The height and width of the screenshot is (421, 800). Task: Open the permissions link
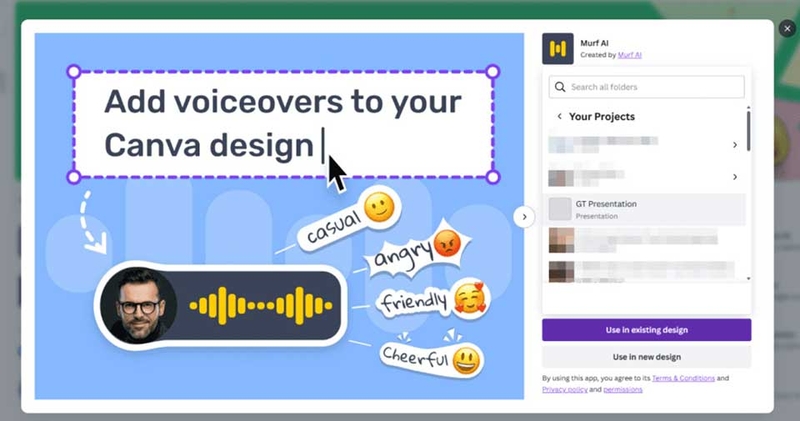(623, 389)
